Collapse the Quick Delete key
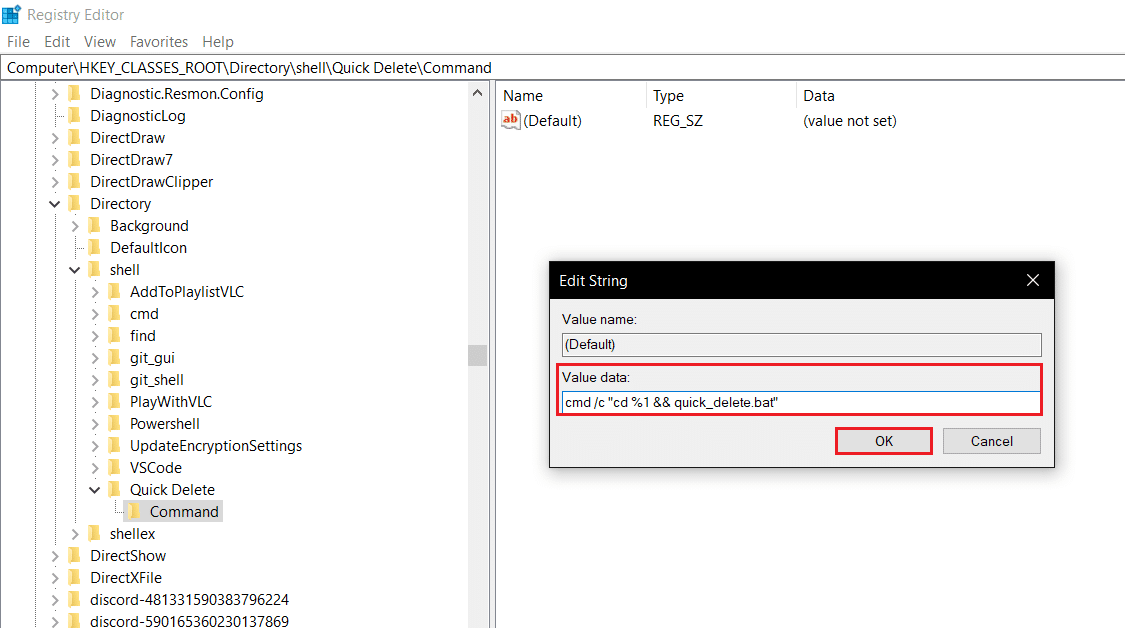 point(95,490)
